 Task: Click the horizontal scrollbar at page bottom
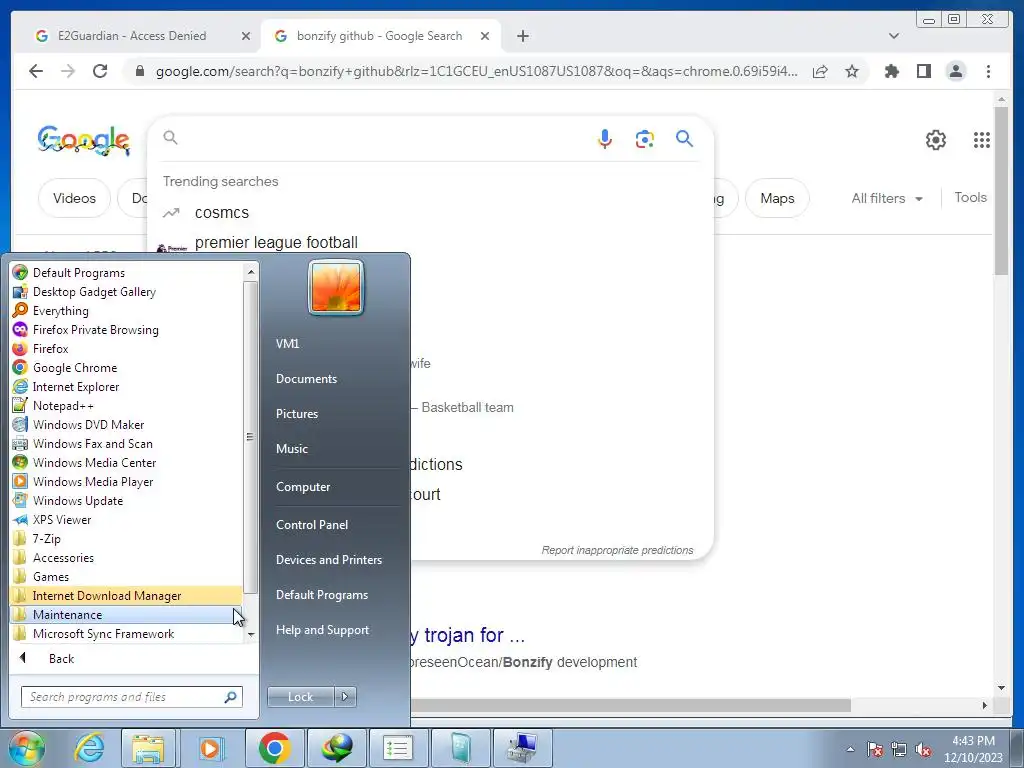tap(630, 705)
